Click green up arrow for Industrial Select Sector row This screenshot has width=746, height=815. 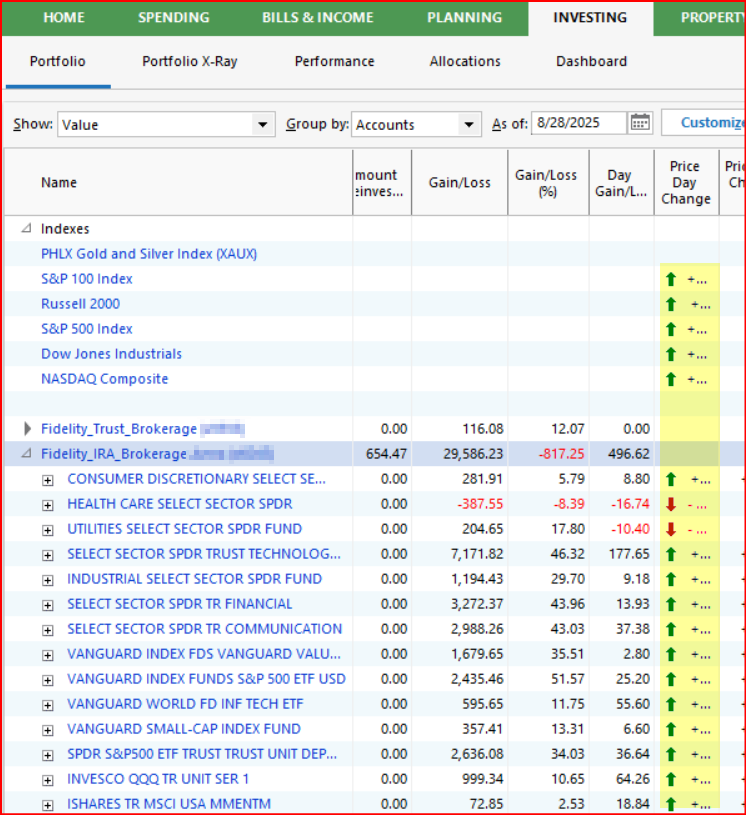(671, 579)
